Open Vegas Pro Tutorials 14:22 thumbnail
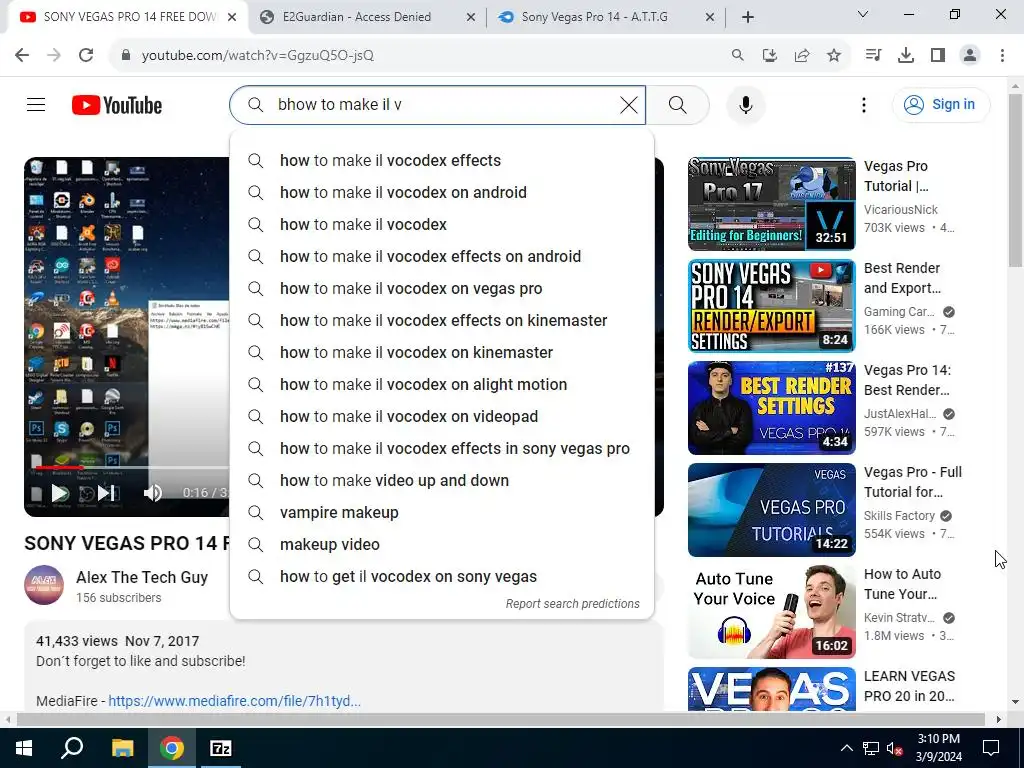1024x768 pixels. (x=771, y=510)
